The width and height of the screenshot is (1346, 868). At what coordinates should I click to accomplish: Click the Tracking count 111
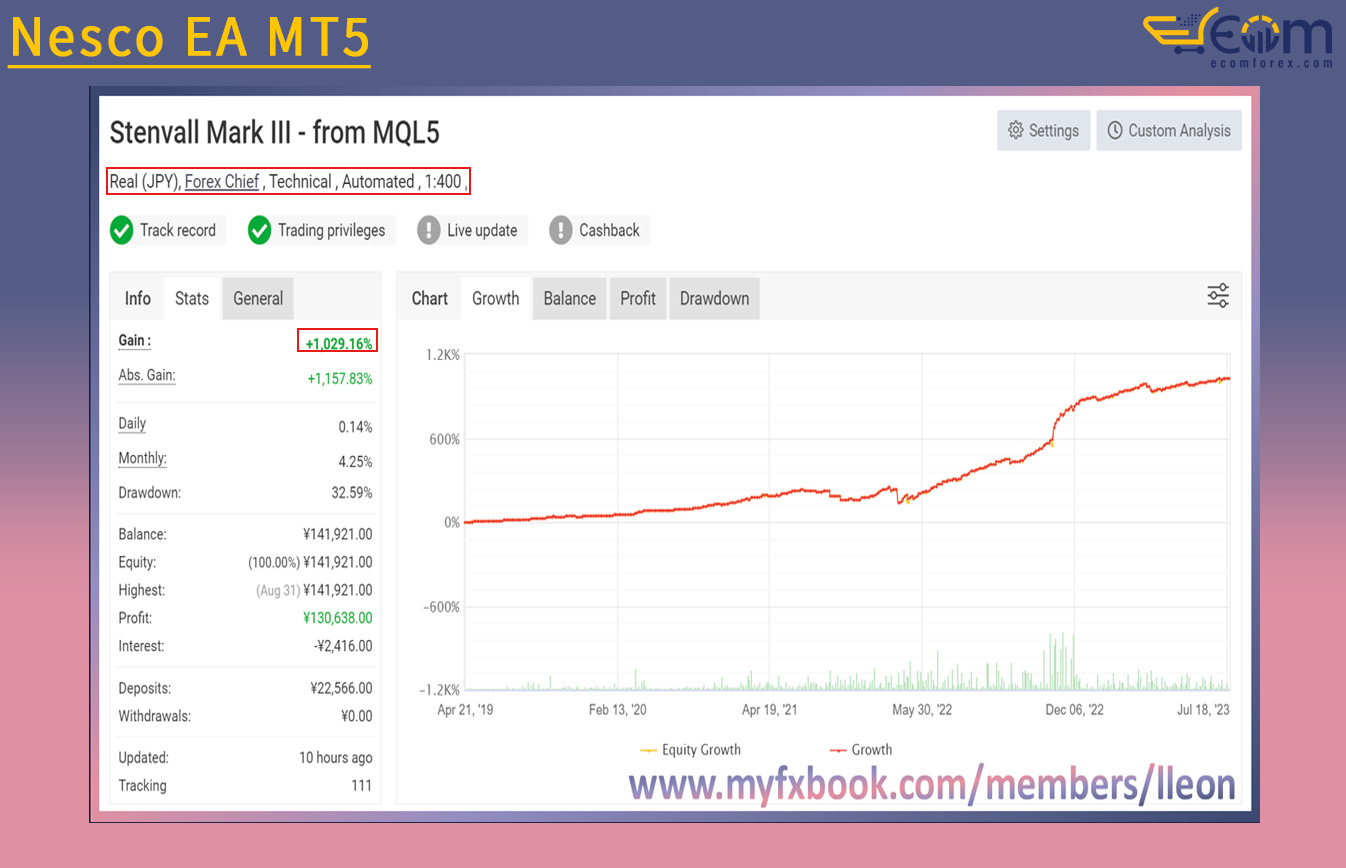(x=362, y=786)
